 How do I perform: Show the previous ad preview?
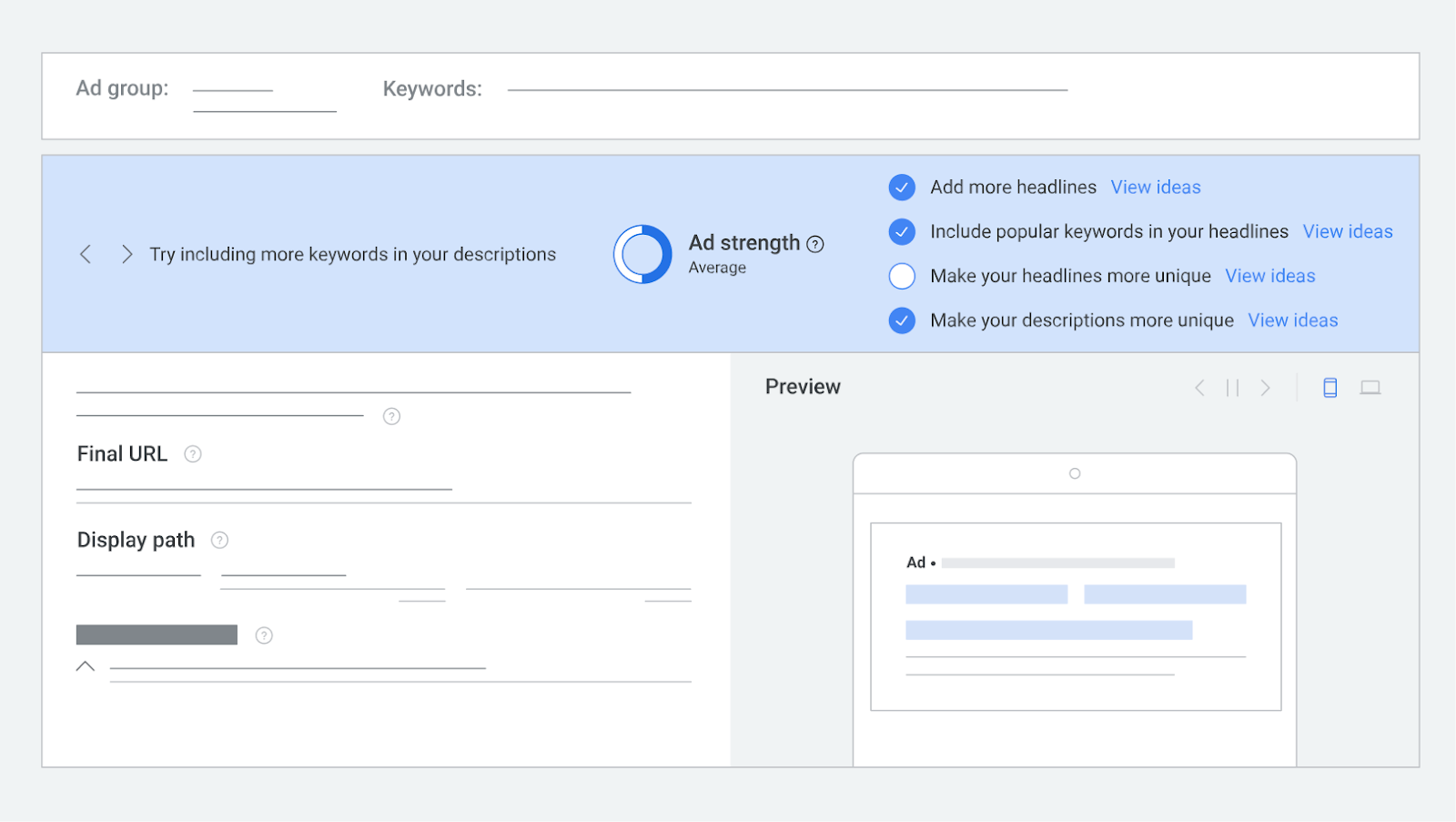point(1200,388)
